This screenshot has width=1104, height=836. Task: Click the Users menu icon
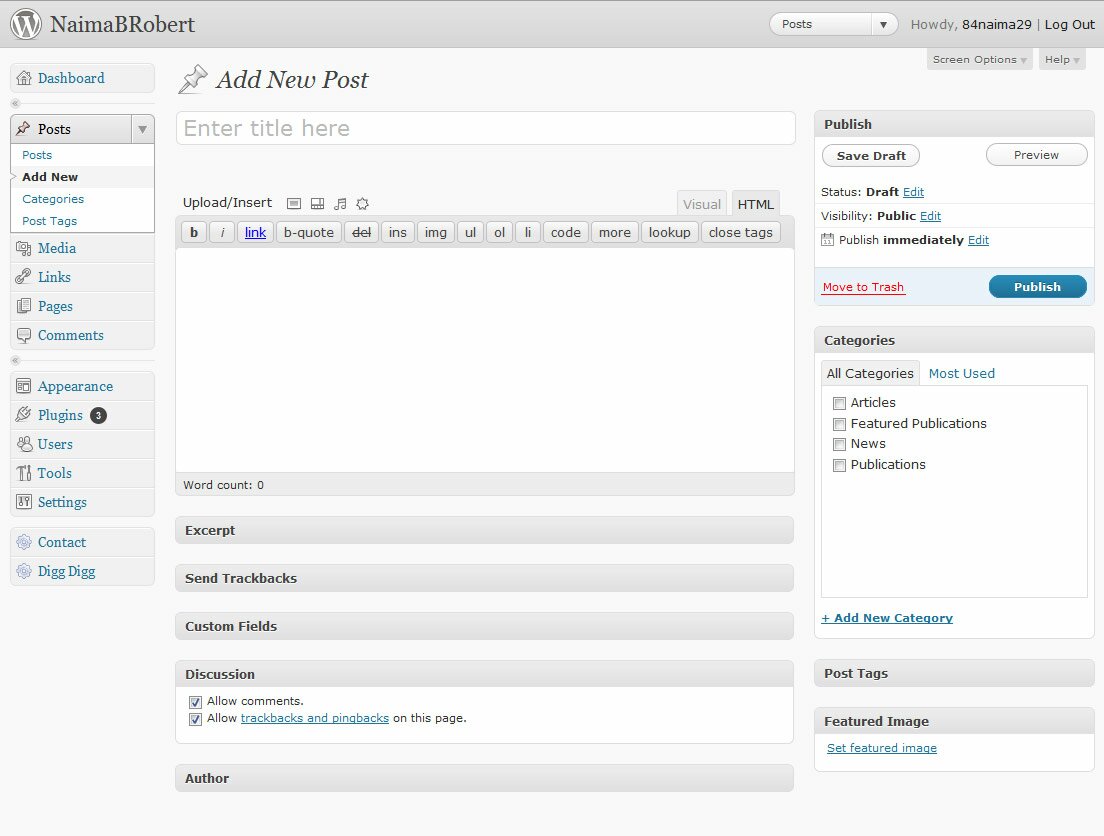pyautogui.click(x=24, y=444)
